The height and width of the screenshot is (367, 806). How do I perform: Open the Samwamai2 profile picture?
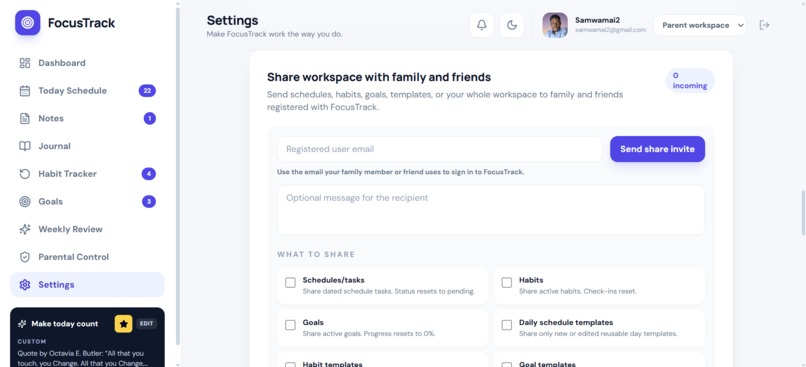pyautogui.click(x=555, y=25)
